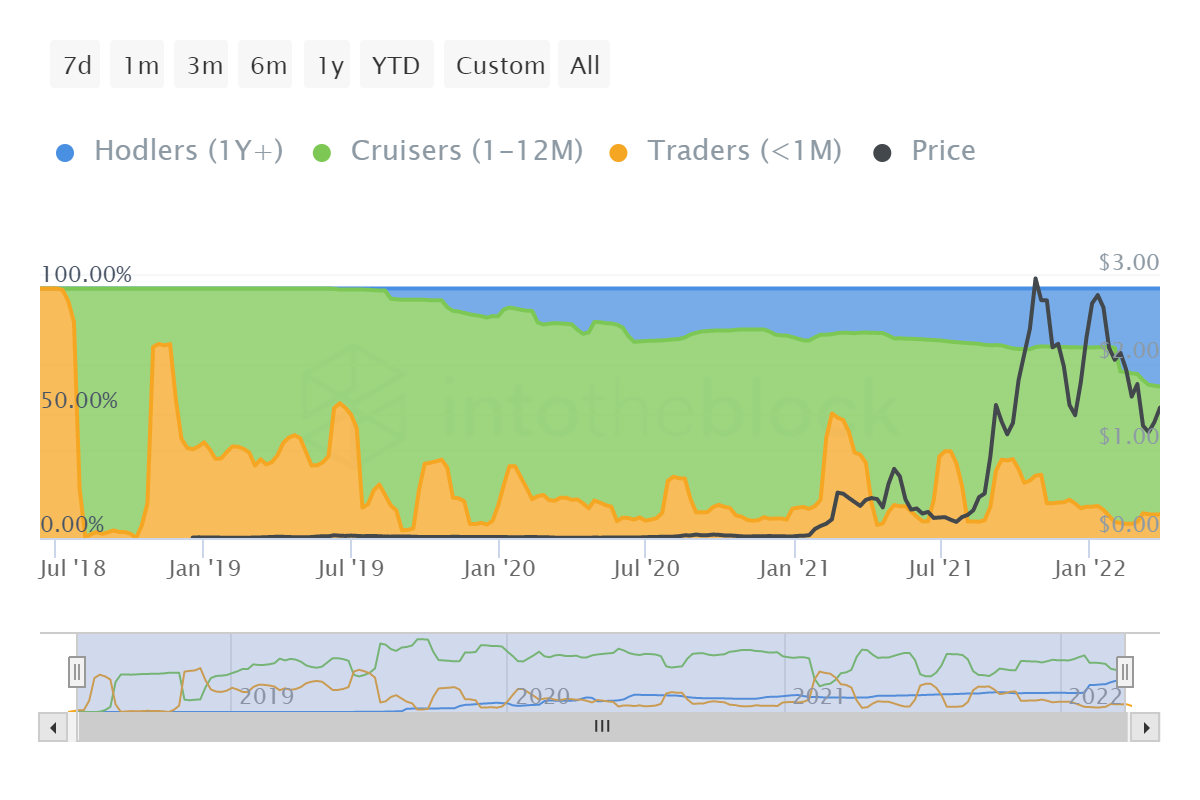Click the blue dot icon beside Hodlers (1Y+)
Image resolution: width=1200 pixels, height=800 pixels.
[64, 150]
